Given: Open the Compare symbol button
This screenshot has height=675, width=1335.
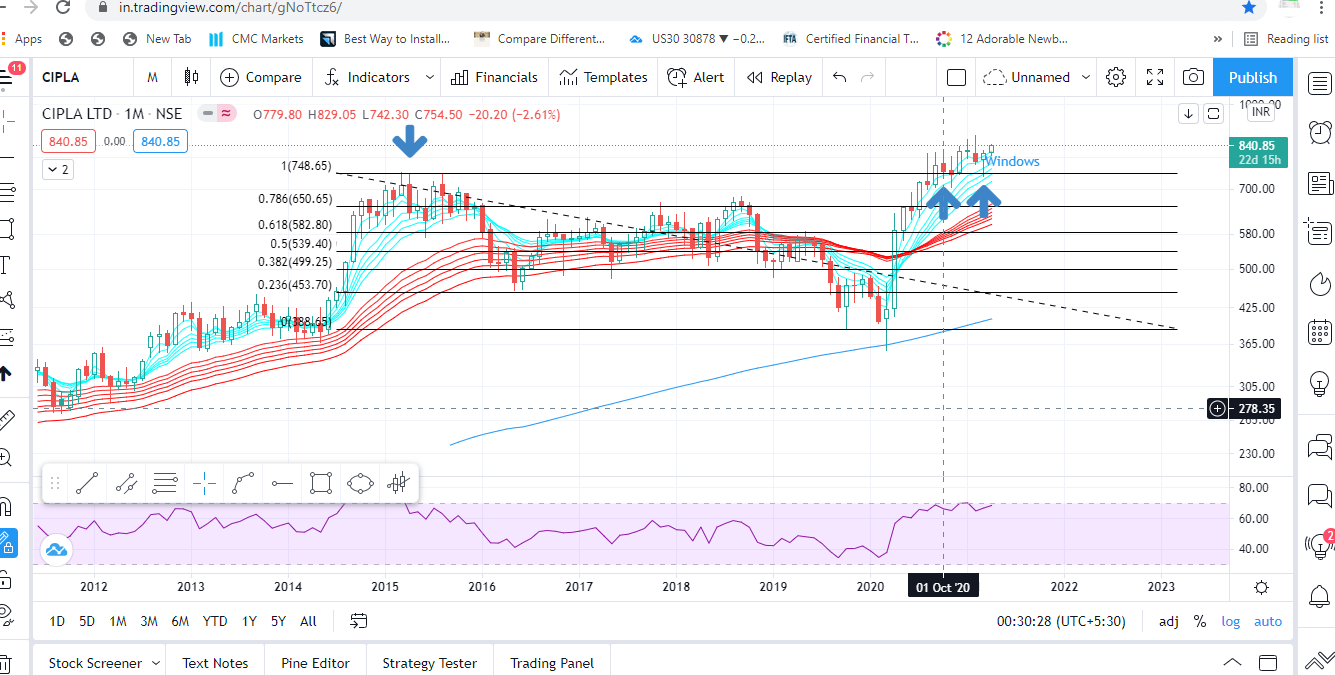Looking at the screenshot, I should click(261, 77).
